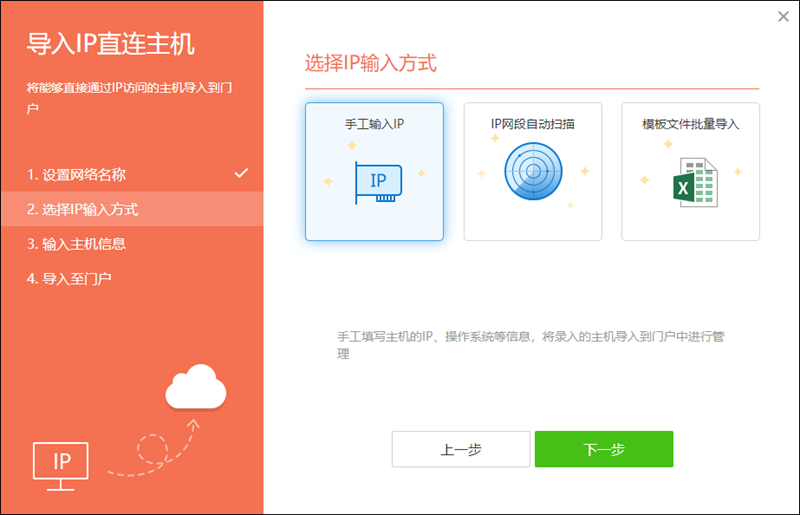Choose the IP网段自动扫描 option label
This screenshot has width=800, height=515.
coord(532,125)
